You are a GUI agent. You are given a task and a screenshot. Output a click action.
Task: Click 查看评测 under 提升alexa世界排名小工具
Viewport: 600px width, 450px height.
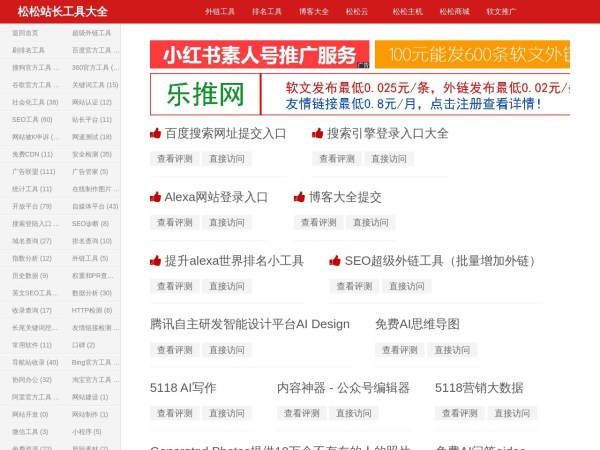click(175, 286)
